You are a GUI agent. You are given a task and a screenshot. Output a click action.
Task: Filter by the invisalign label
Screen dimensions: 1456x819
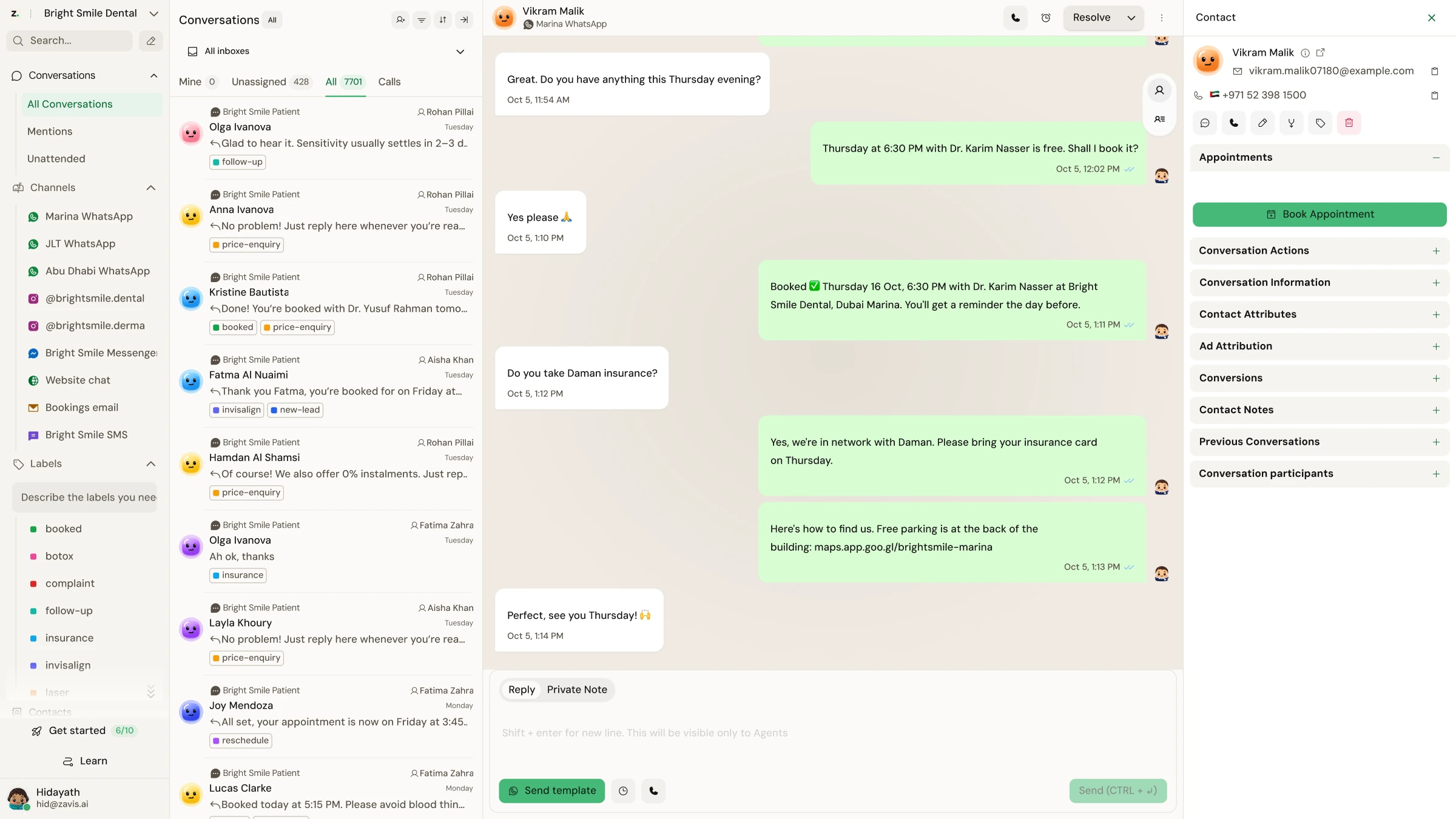click(68, 666)
